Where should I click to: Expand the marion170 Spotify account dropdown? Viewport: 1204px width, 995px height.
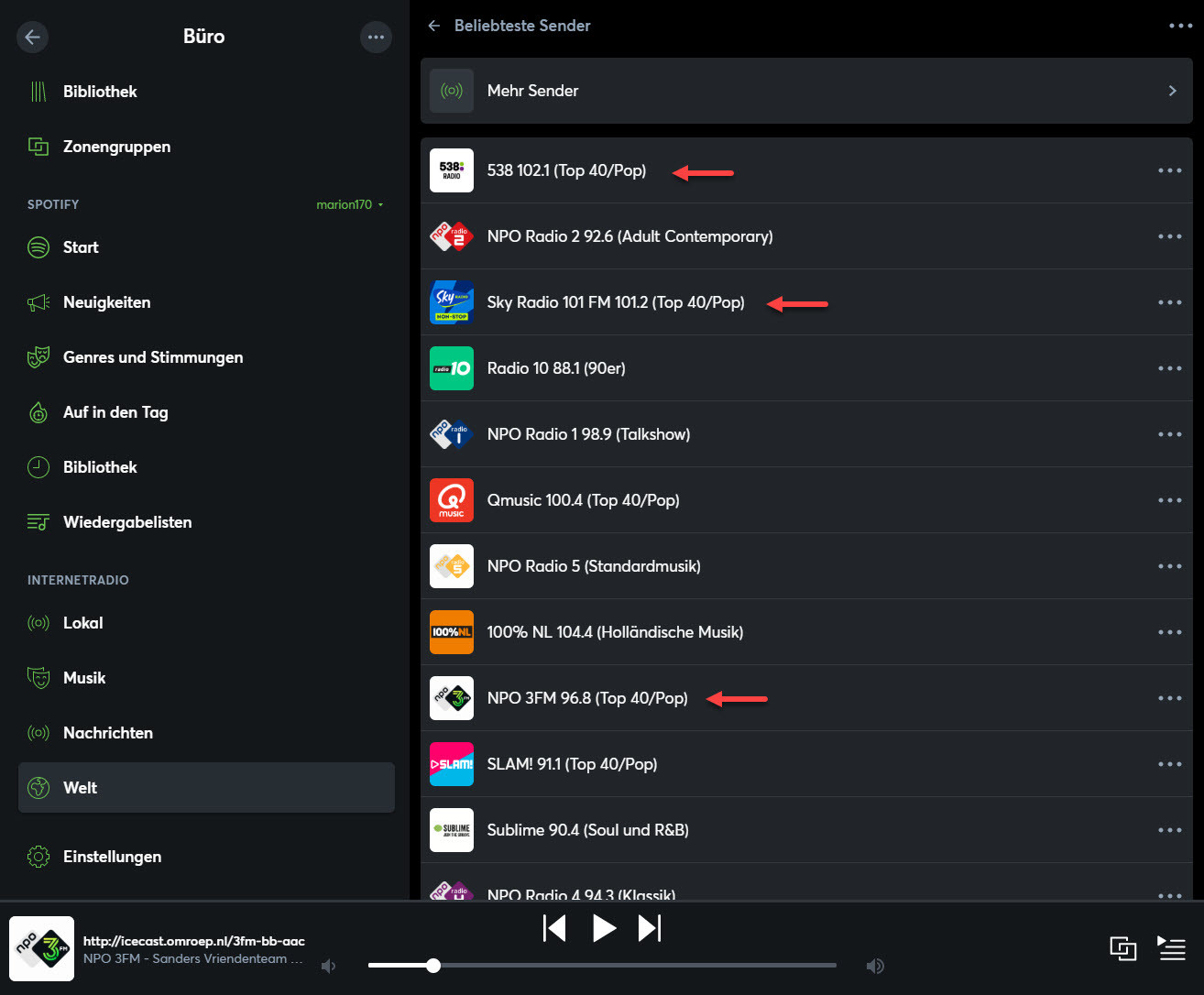tap(350, 204)
